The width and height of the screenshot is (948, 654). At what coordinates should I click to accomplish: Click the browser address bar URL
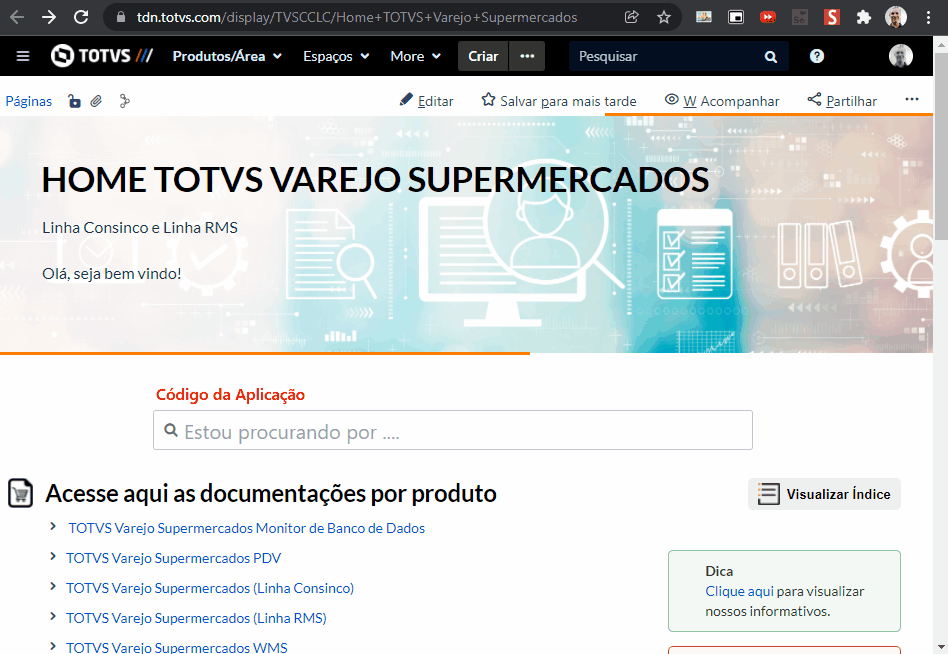(x=357, y=17)
